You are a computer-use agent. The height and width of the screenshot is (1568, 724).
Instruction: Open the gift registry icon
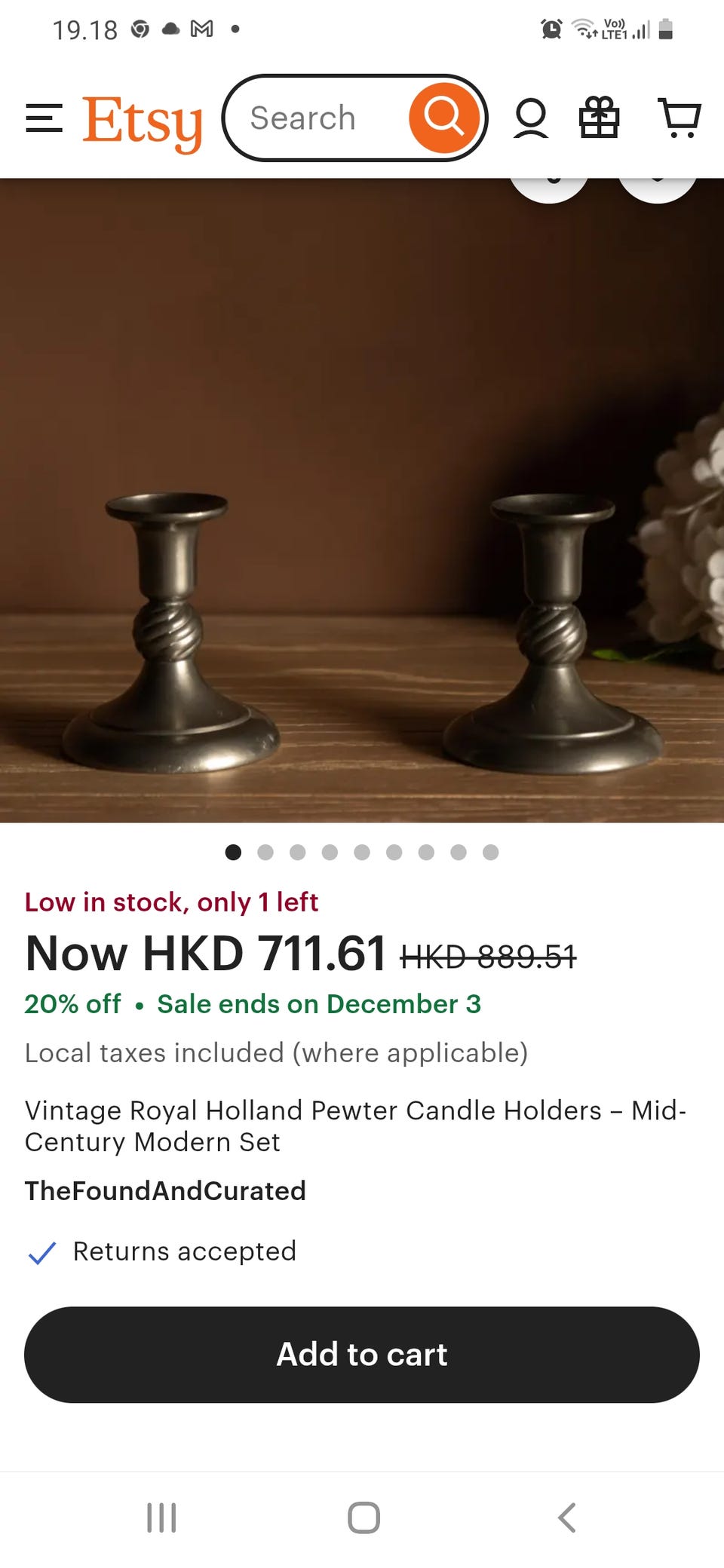click(600, 118)
